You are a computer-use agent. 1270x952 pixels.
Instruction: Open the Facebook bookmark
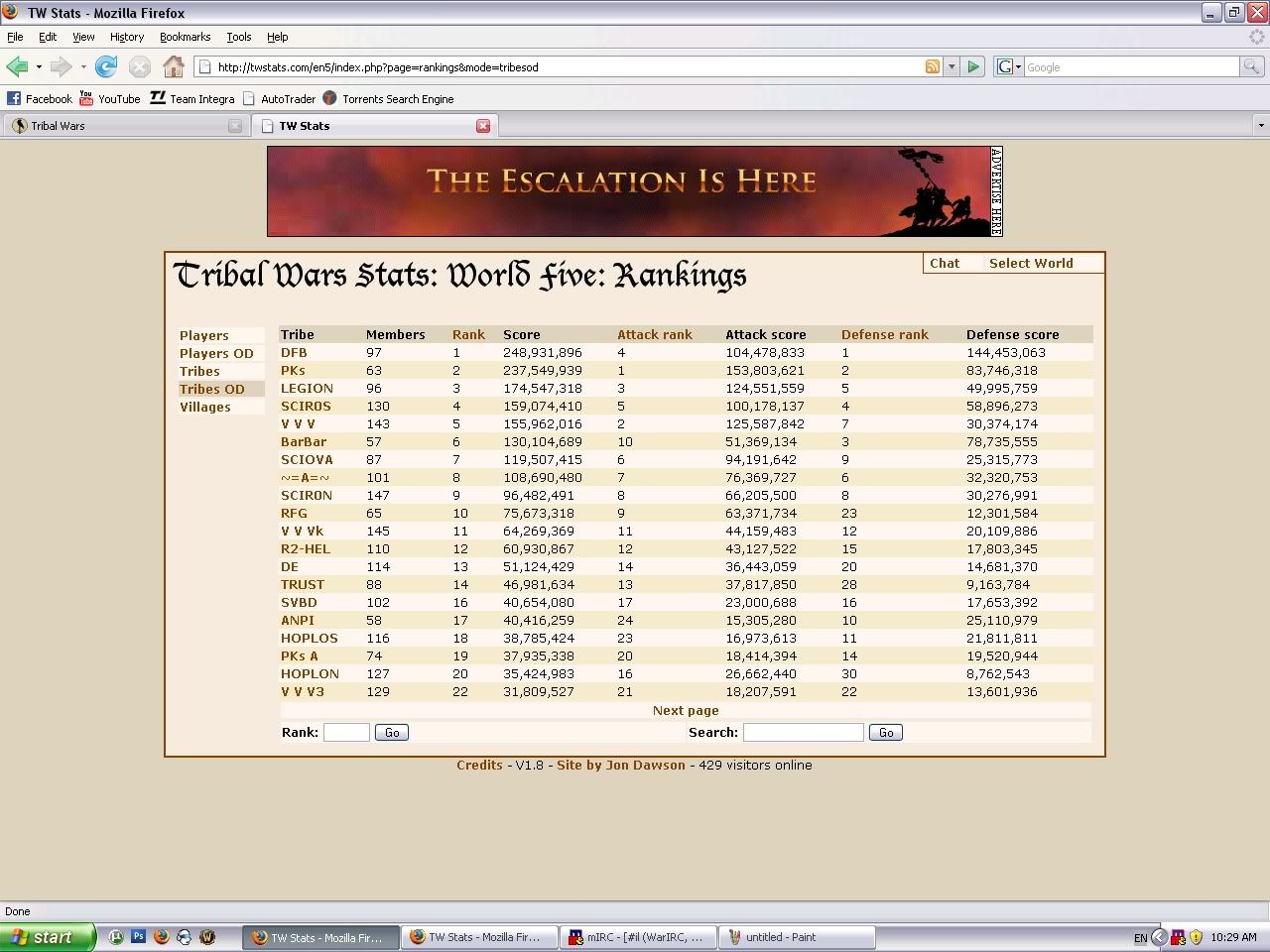pyautogui.click(x=40, y=98)
